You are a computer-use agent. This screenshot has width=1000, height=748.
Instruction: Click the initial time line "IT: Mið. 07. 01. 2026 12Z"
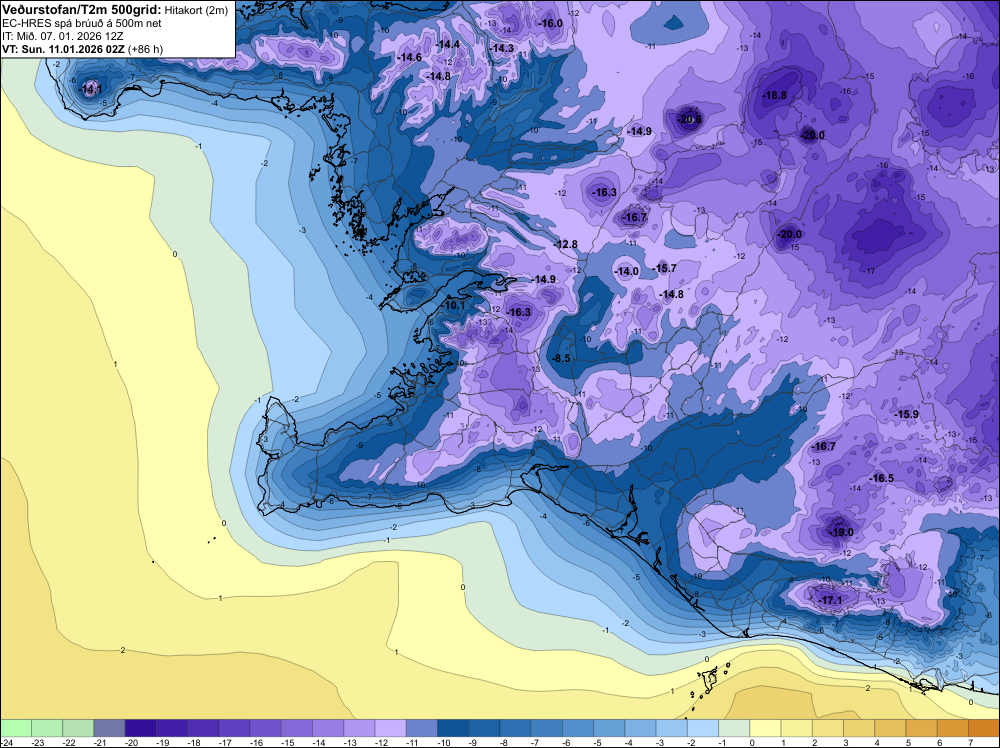(63, 36)
